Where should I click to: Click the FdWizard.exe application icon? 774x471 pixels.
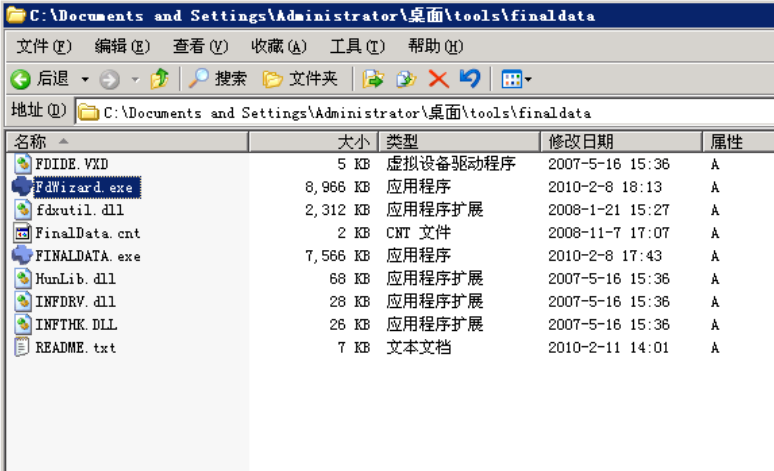click(22, 187)
